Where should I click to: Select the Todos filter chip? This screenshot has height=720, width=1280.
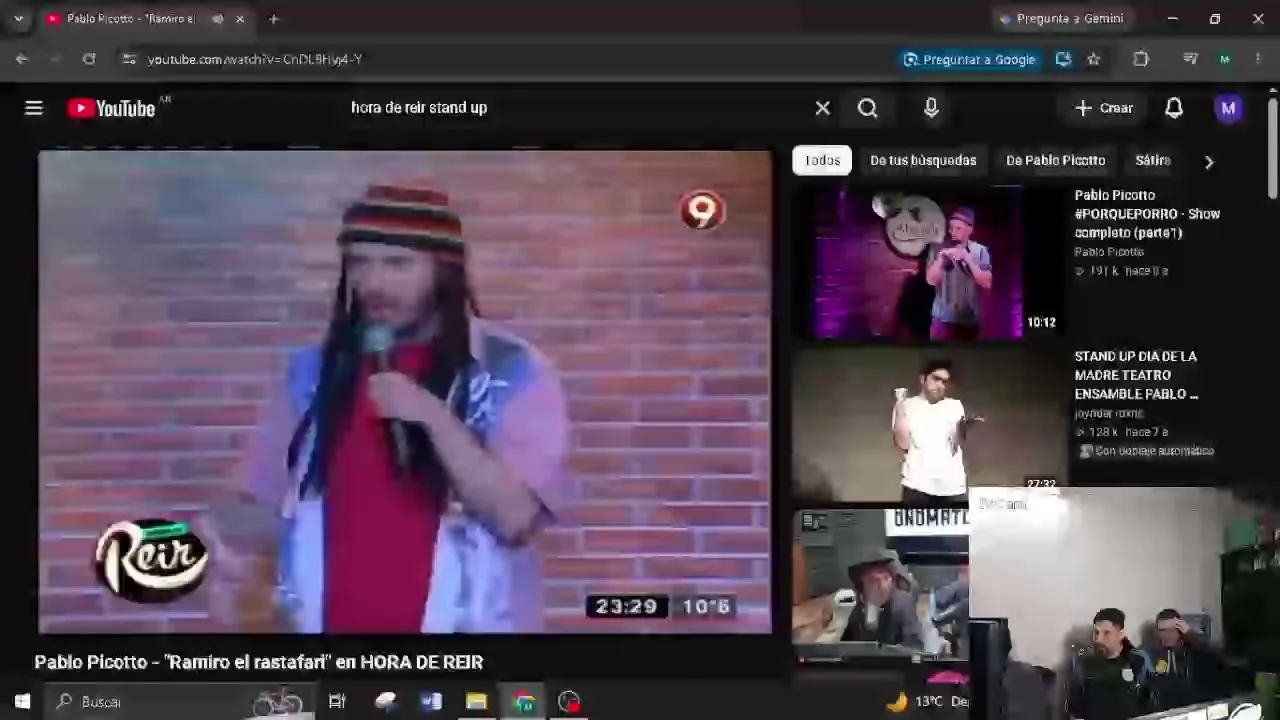click(x=822, y=160)
